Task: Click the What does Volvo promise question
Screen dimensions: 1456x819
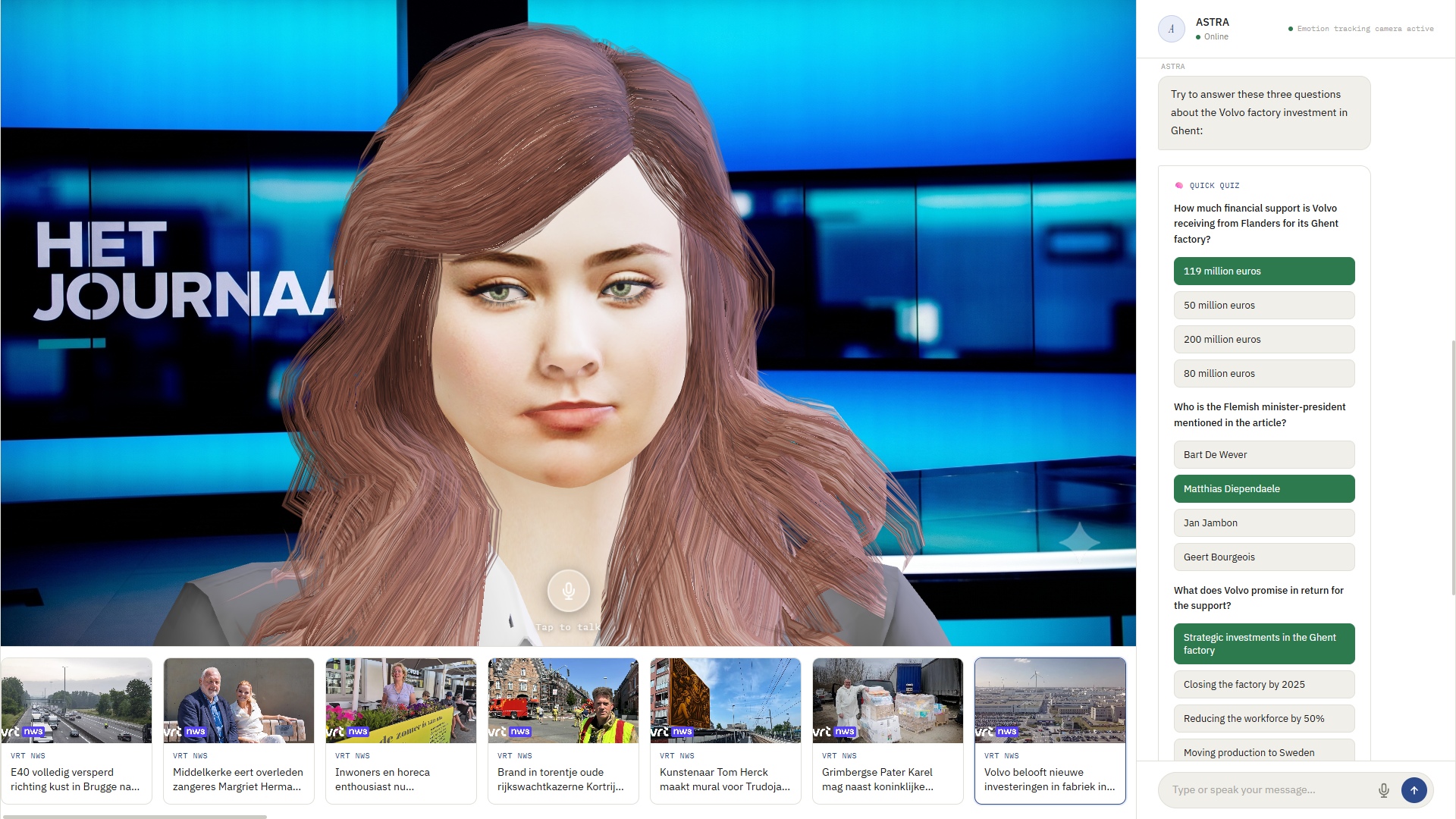Action: [1259, 598]
